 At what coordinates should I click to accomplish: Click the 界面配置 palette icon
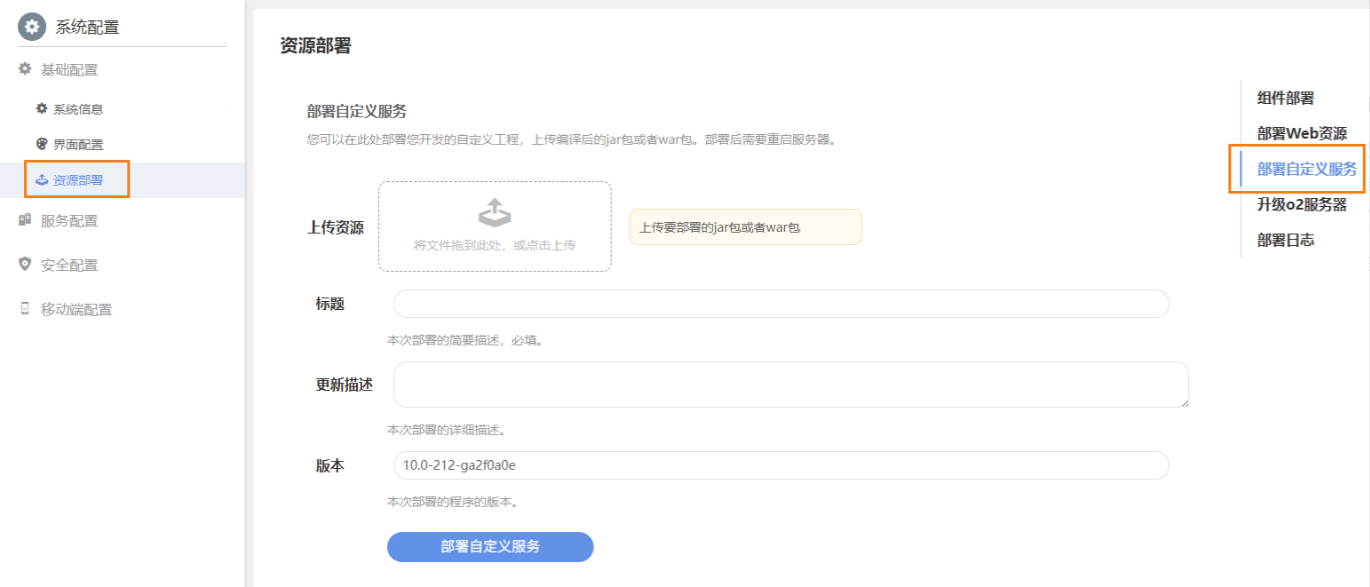coord(42,145)
